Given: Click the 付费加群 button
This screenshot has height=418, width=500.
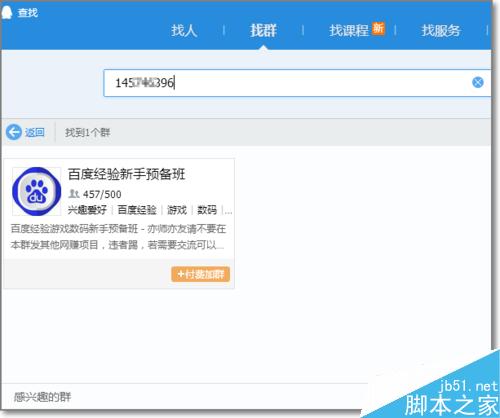Looking at the screenshot, I should (x=201, y=274).
